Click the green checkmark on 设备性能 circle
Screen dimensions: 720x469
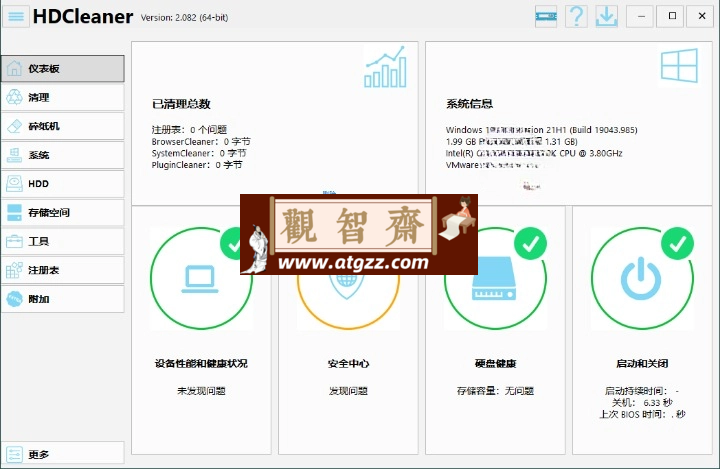(x=231, y=244)
